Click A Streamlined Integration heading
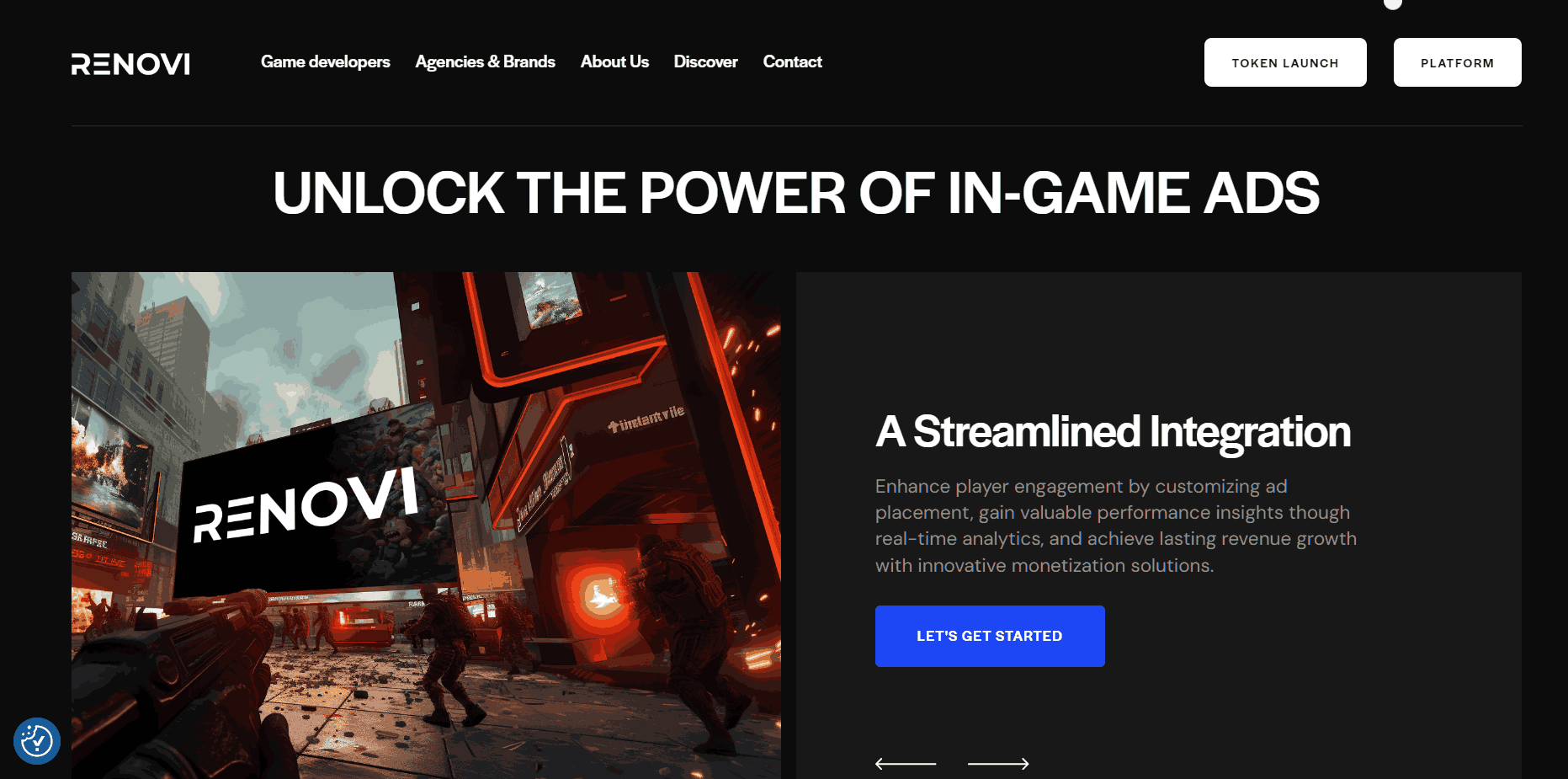 coord(1113,432)
